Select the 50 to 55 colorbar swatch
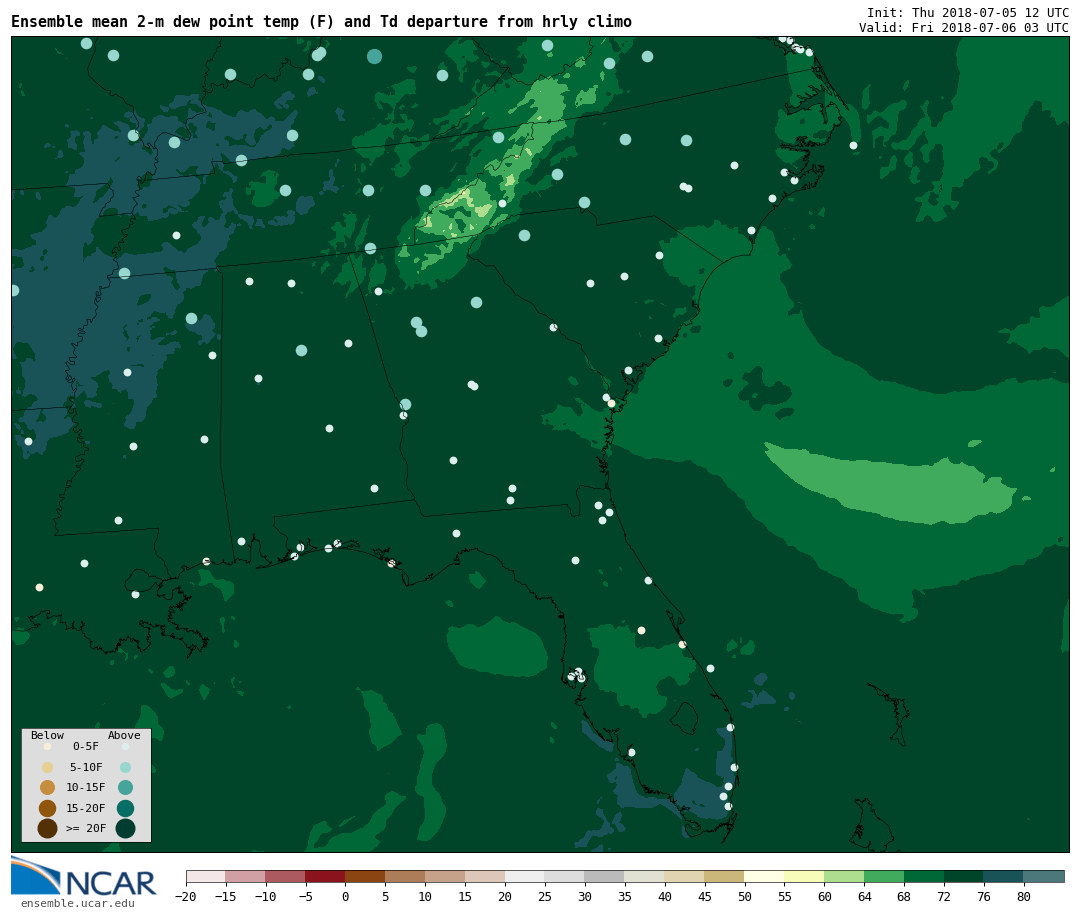 click(x=765, y=876)
